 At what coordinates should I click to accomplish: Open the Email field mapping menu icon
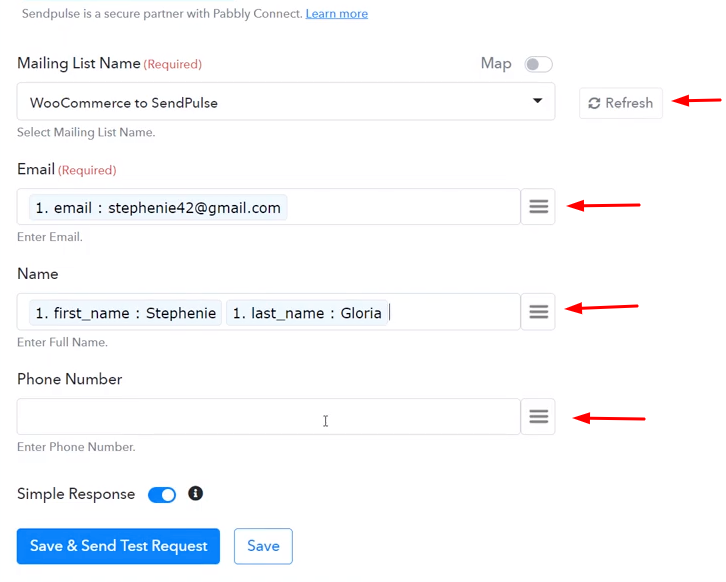pos(538,207)
